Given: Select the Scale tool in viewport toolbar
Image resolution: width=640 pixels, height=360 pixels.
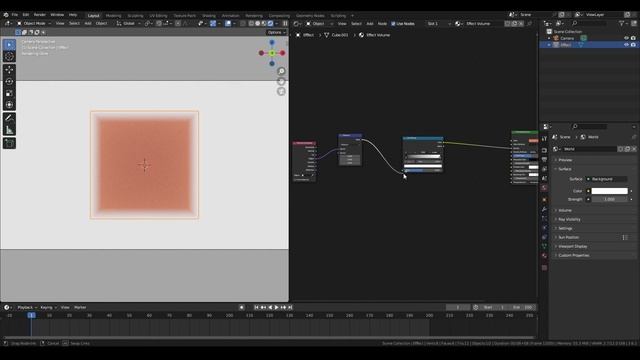Looking at the screenshot, I should (x=9, y=93).
